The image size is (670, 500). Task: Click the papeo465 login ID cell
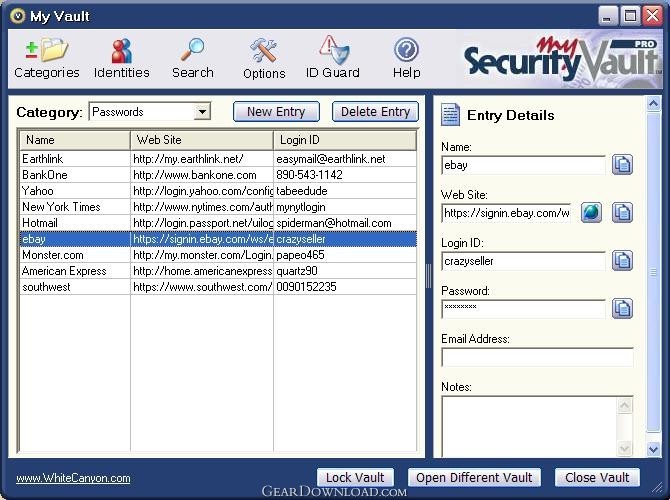click(345, 255)
